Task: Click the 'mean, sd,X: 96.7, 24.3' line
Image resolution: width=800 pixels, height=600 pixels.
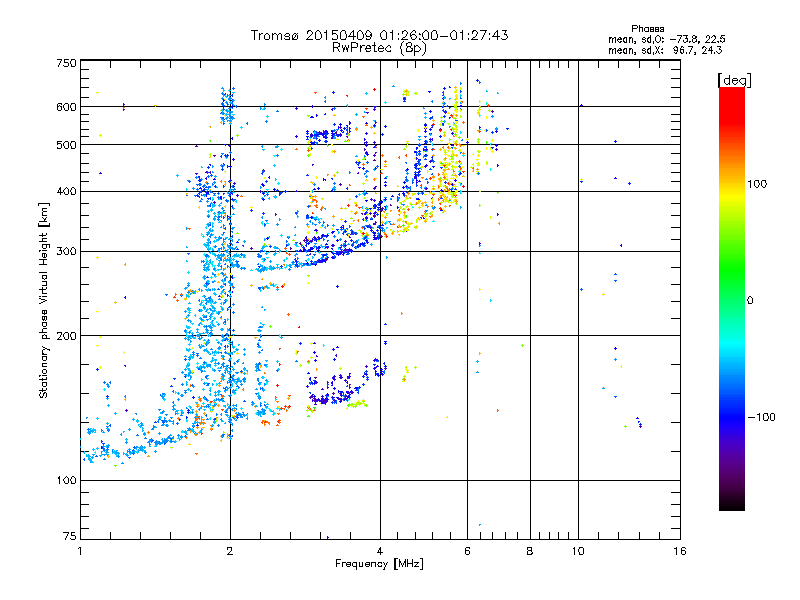Action: 665,50
